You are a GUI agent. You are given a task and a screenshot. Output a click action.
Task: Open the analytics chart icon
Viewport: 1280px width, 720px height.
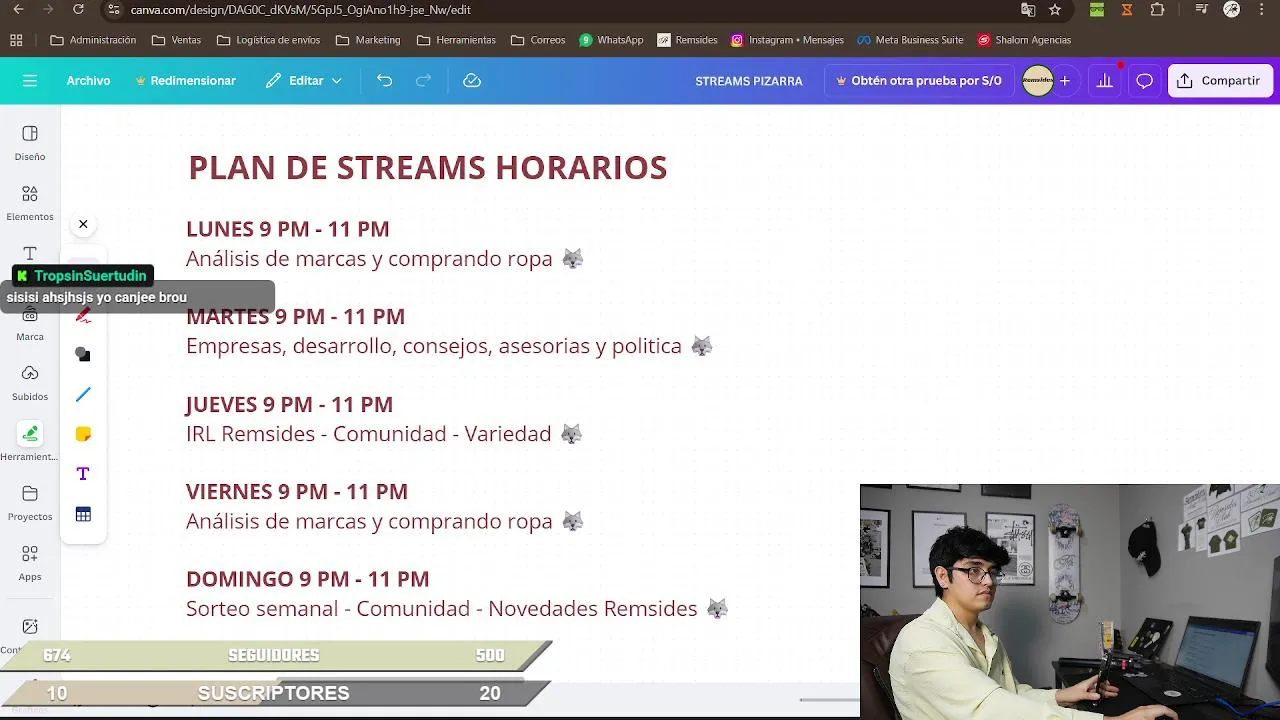tap(1104, 81)
